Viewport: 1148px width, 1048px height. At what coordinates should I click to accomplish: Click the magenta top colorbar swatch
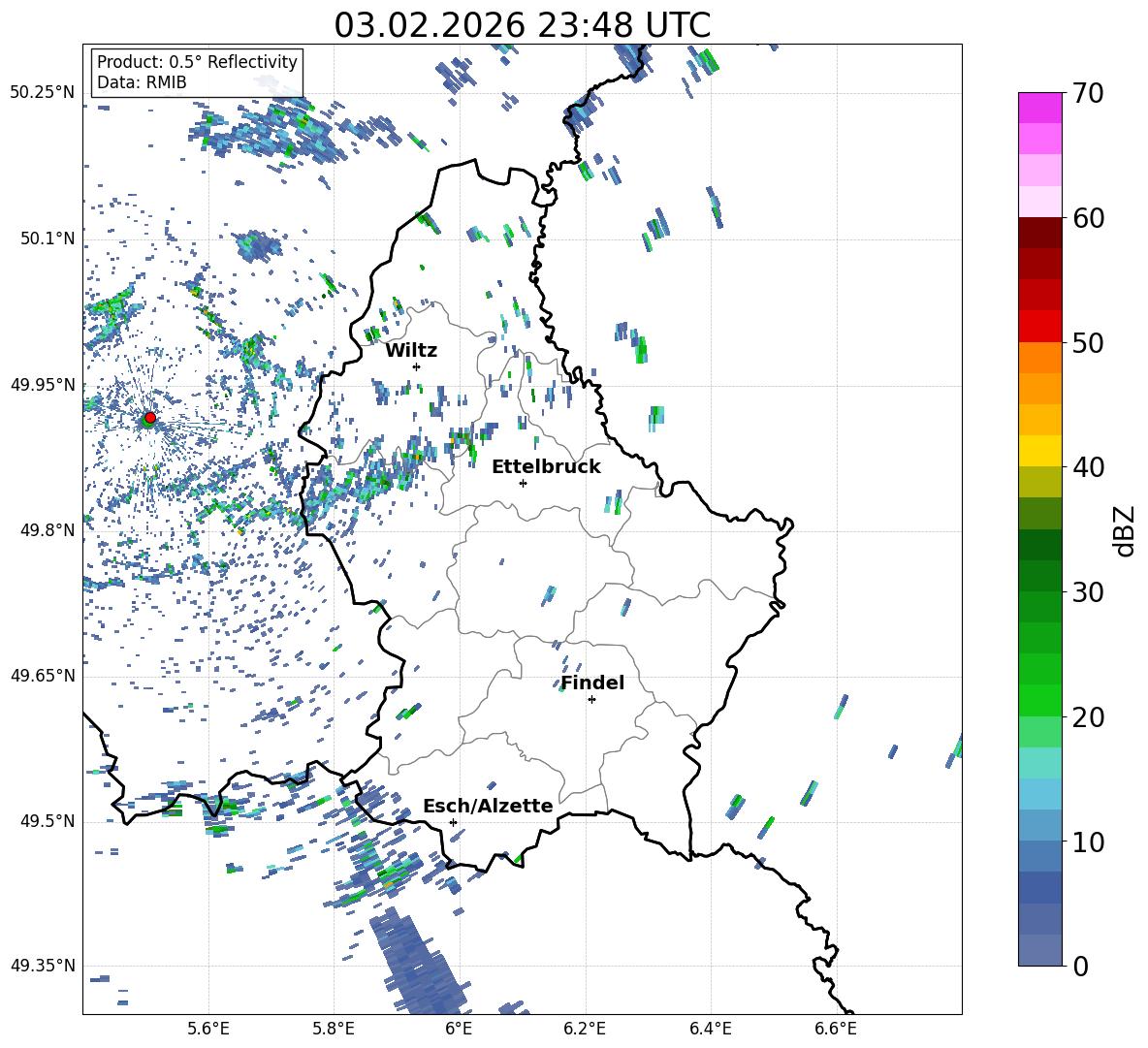point(1039,108)
